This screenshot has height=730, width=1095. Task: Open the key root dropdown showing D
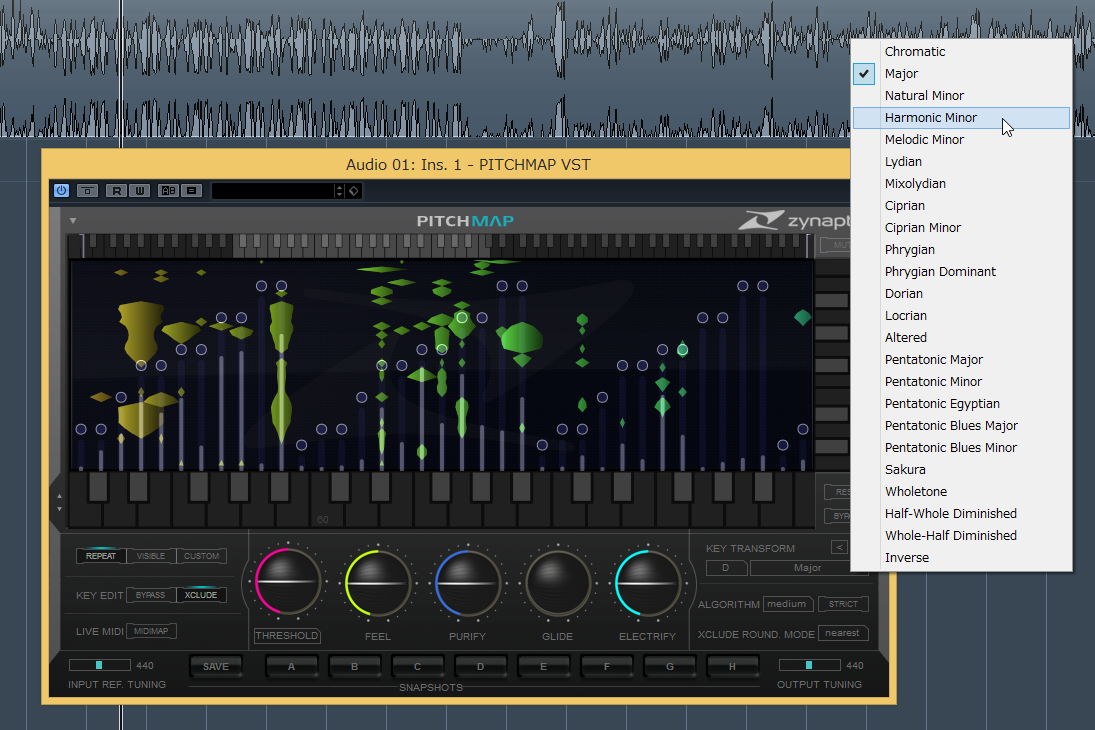pos(726,568)
